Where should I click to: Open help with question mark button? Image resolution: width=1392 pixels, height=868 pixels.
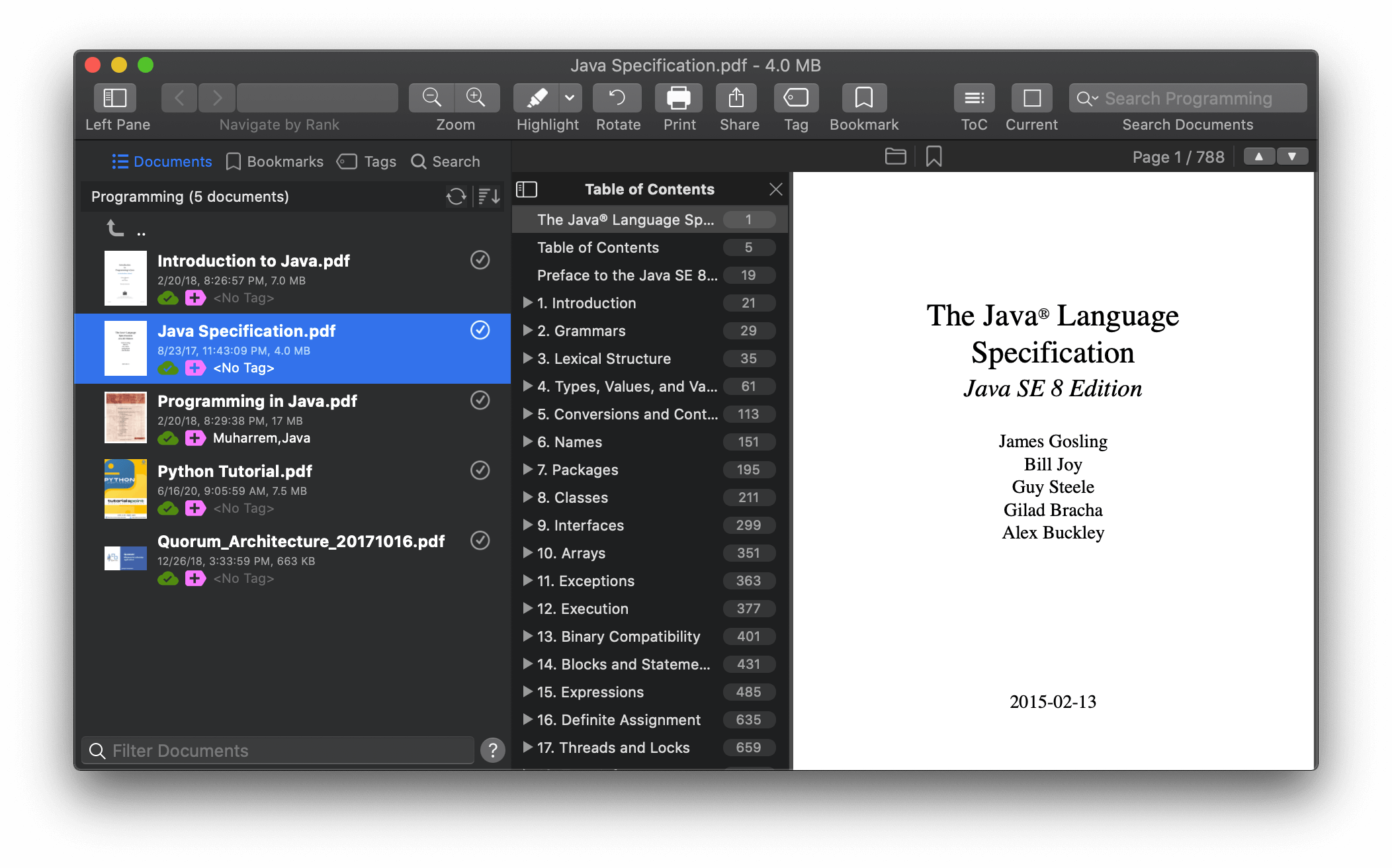point(493,750)
